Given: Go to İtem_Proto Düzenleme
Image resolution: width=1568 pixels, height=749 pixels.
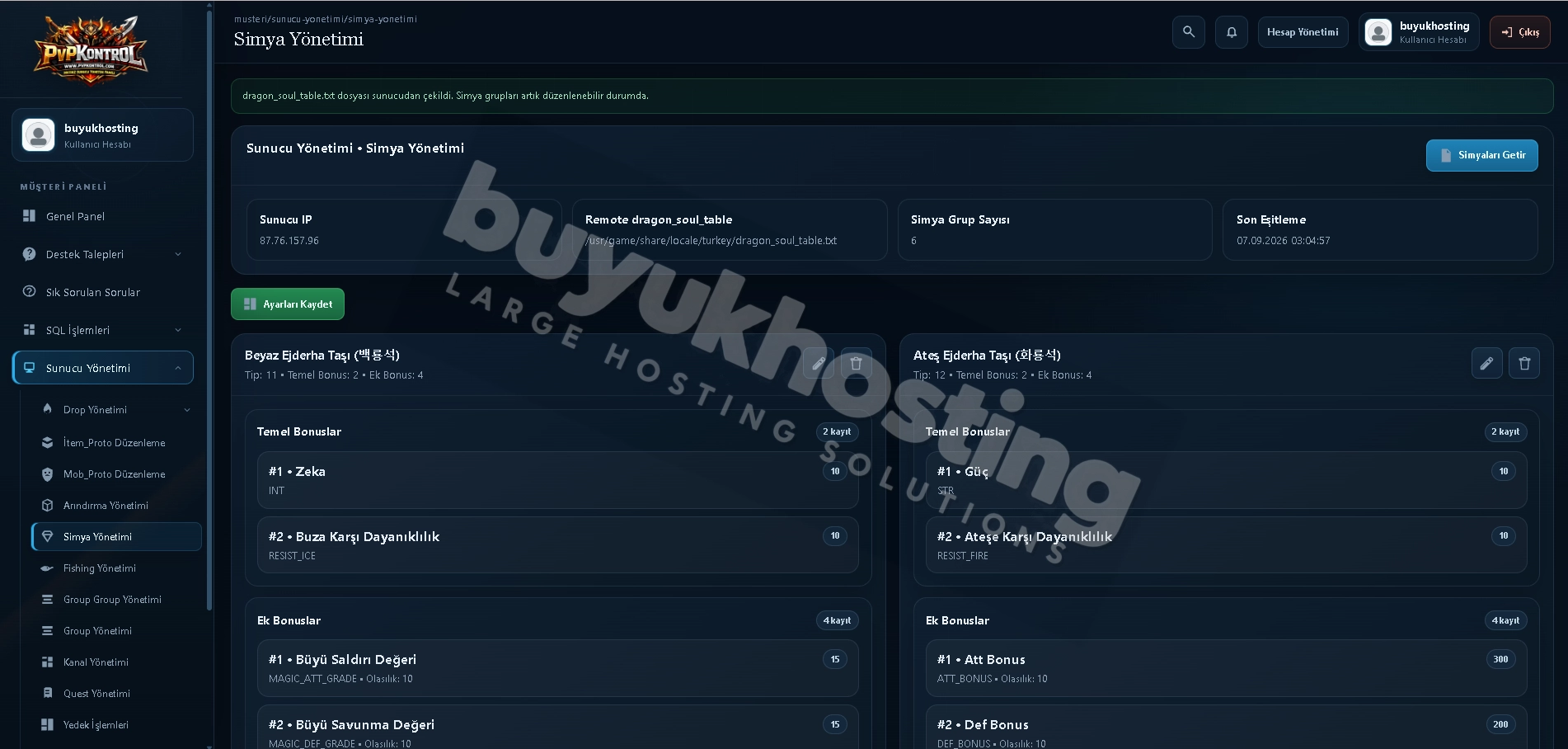Looking at the screenshot, I should [x=116, y=443].
